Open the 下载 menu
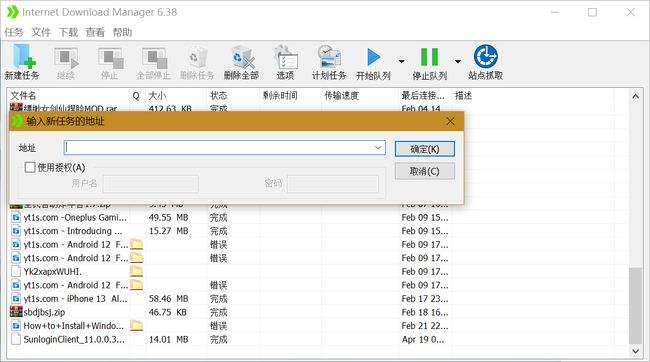Screen dimensions: 650x362 [68, 32]
